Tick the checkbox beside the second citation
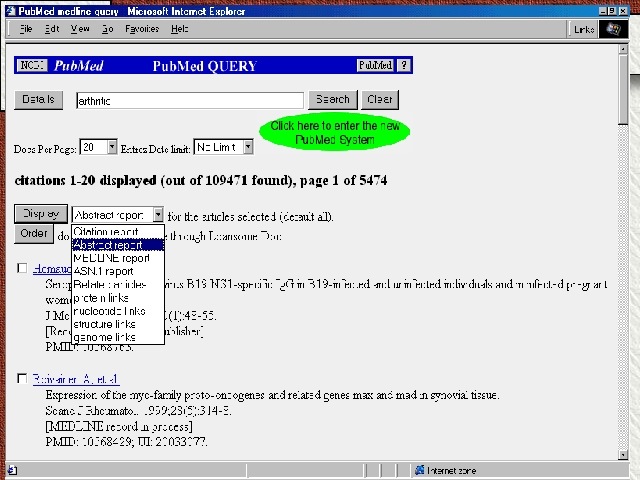The image size is (640, 480). [x=23, y=379]
